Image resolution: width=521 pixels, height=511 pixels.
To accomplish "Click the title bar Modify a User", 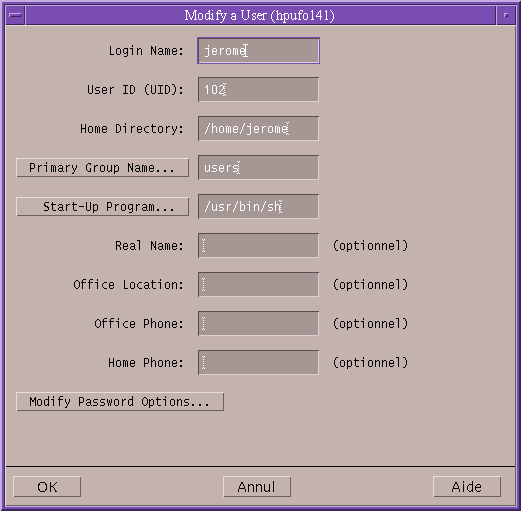I will (x=259, y=15).
